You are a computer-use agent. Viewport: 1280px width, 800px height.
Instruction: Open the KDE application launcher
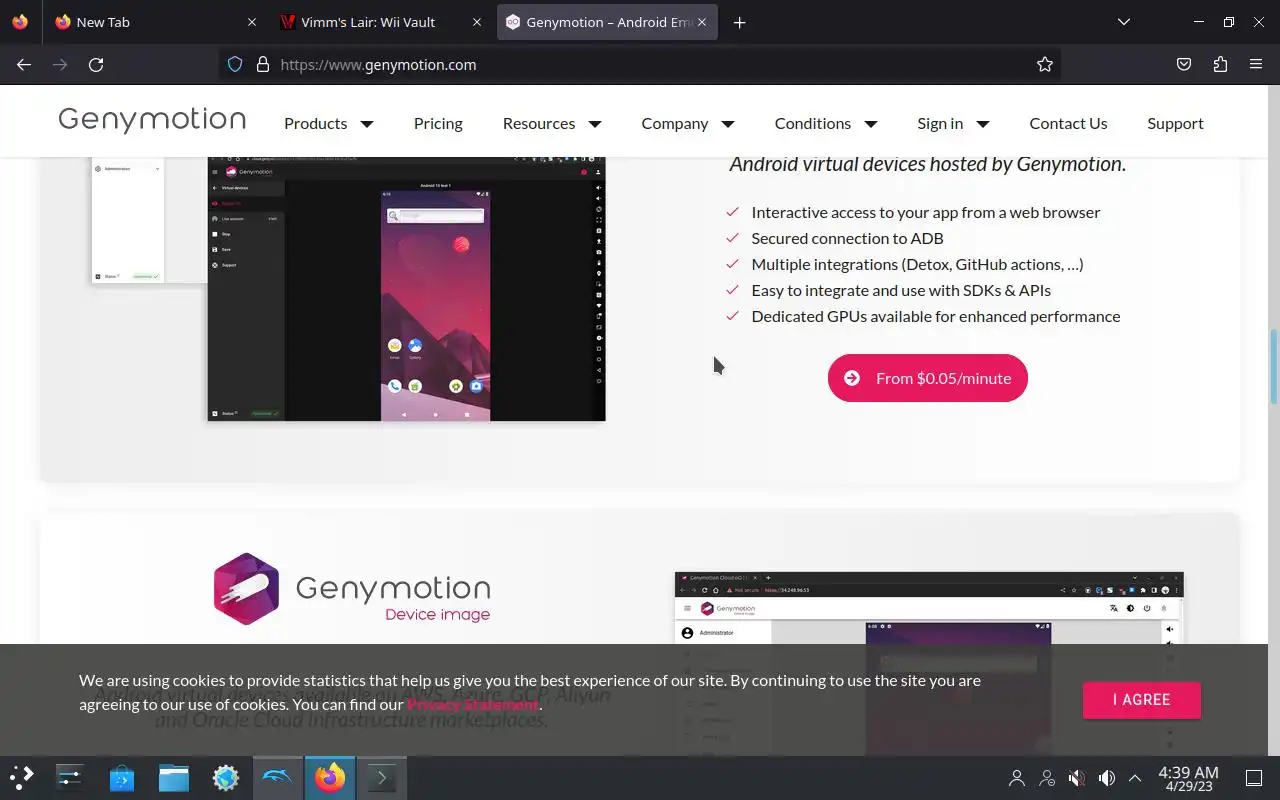click(x=21, y=777)
